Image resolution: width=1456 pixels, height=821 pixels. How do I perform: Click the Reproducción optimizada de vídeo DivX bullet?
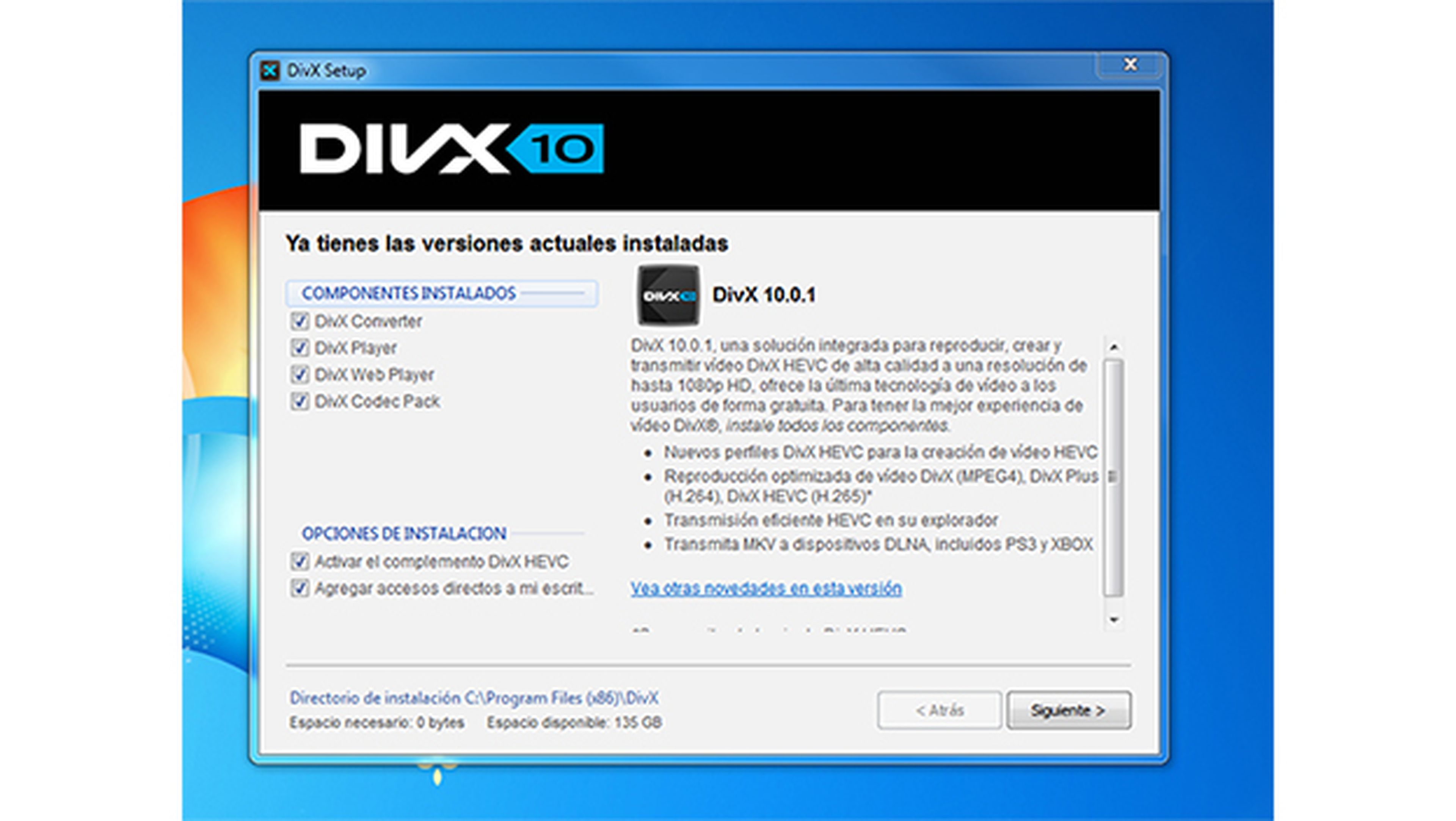[x=881, y=487]
